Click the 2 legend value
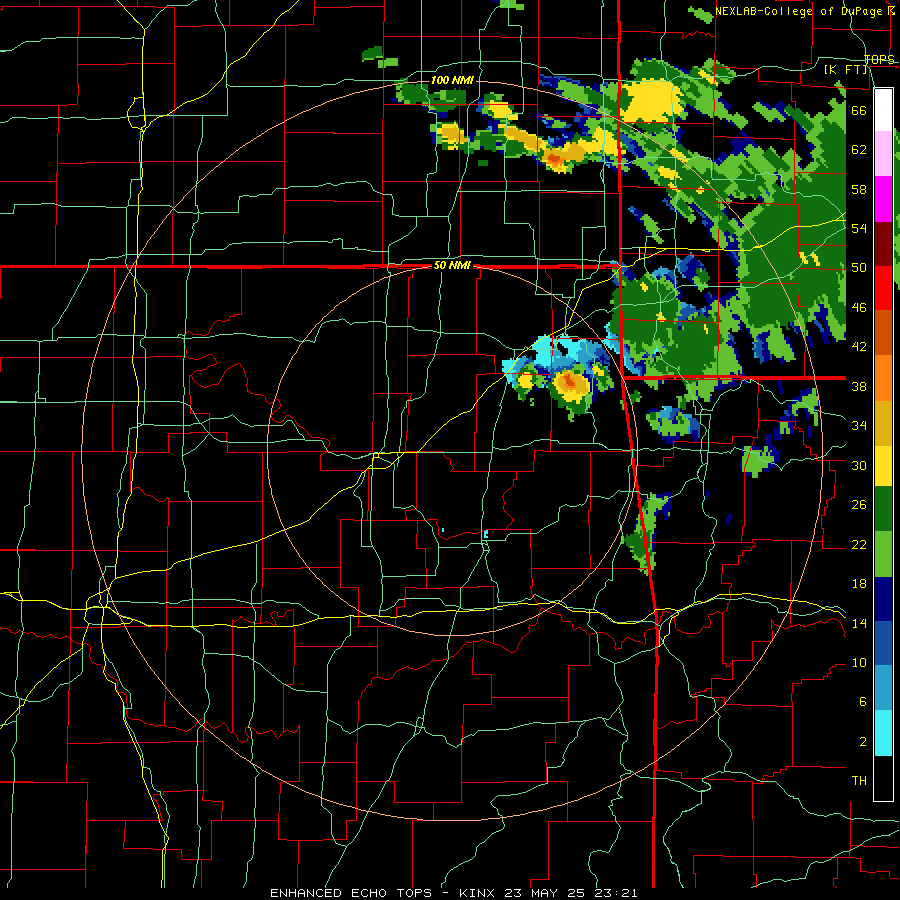Image resolution: width=900 pixels, height=900 pixels. pyautogui.click(x=862, y=741)
